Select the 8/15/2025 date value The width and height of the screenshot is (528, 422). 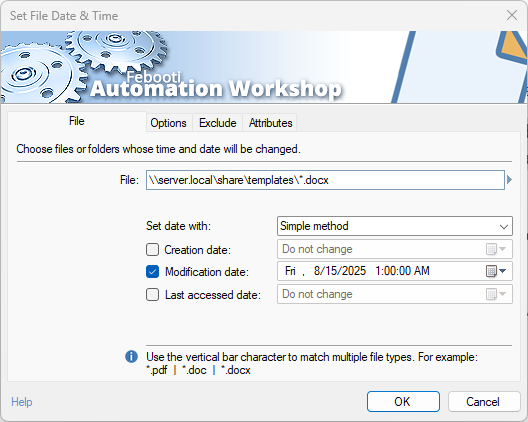click(339, 271)
